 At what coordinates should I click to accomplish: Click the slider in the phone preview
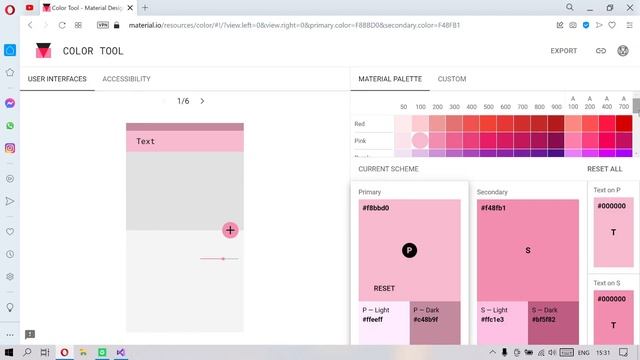coord(219,259)
